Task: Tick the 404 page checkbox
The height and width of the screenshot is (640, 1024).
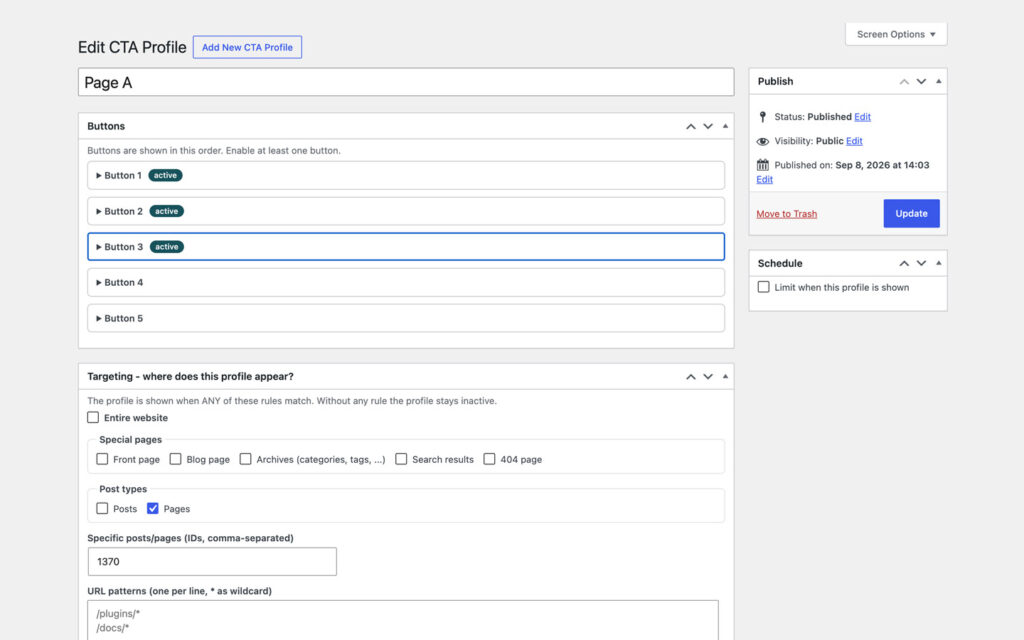Action: 489,459
